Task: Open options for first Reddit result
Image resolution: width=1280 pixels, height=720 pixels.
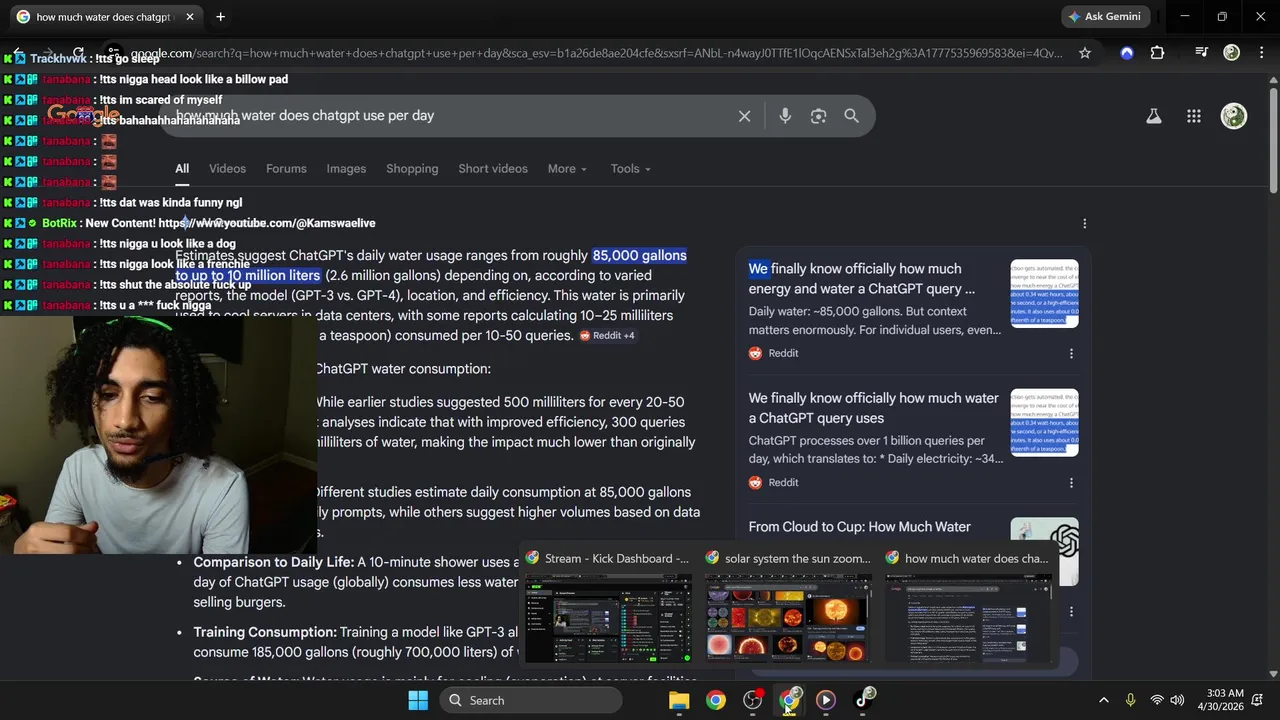Action: tap(1071, 353)
